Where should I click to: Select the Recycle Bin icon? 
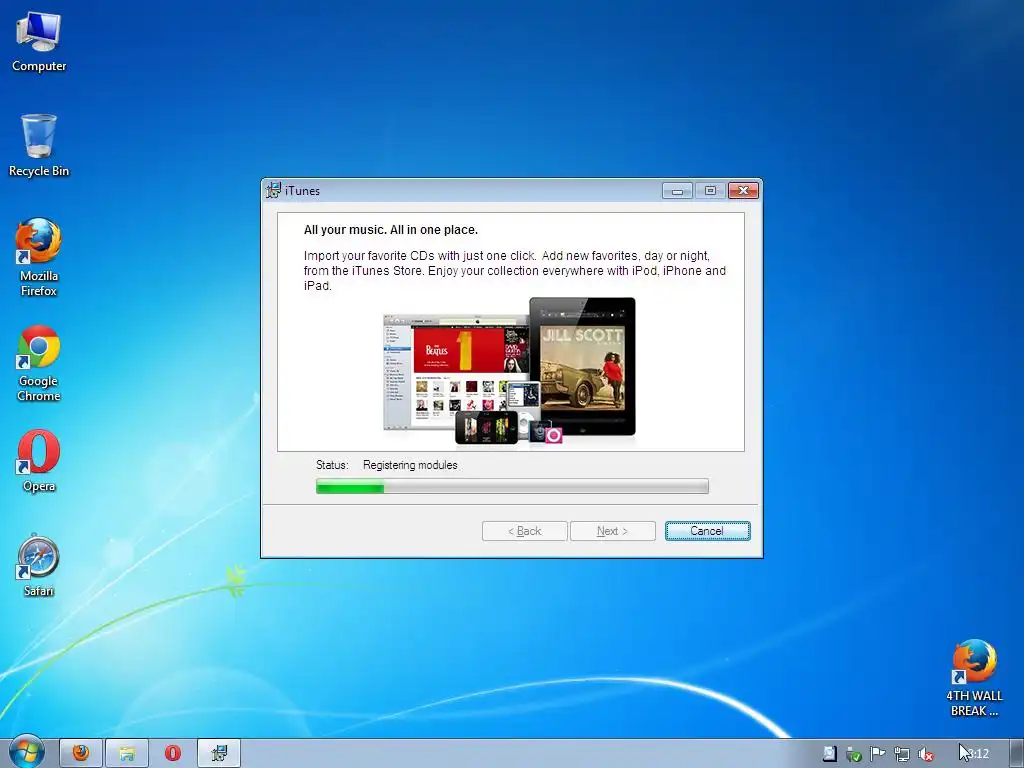tap(39, 146)
